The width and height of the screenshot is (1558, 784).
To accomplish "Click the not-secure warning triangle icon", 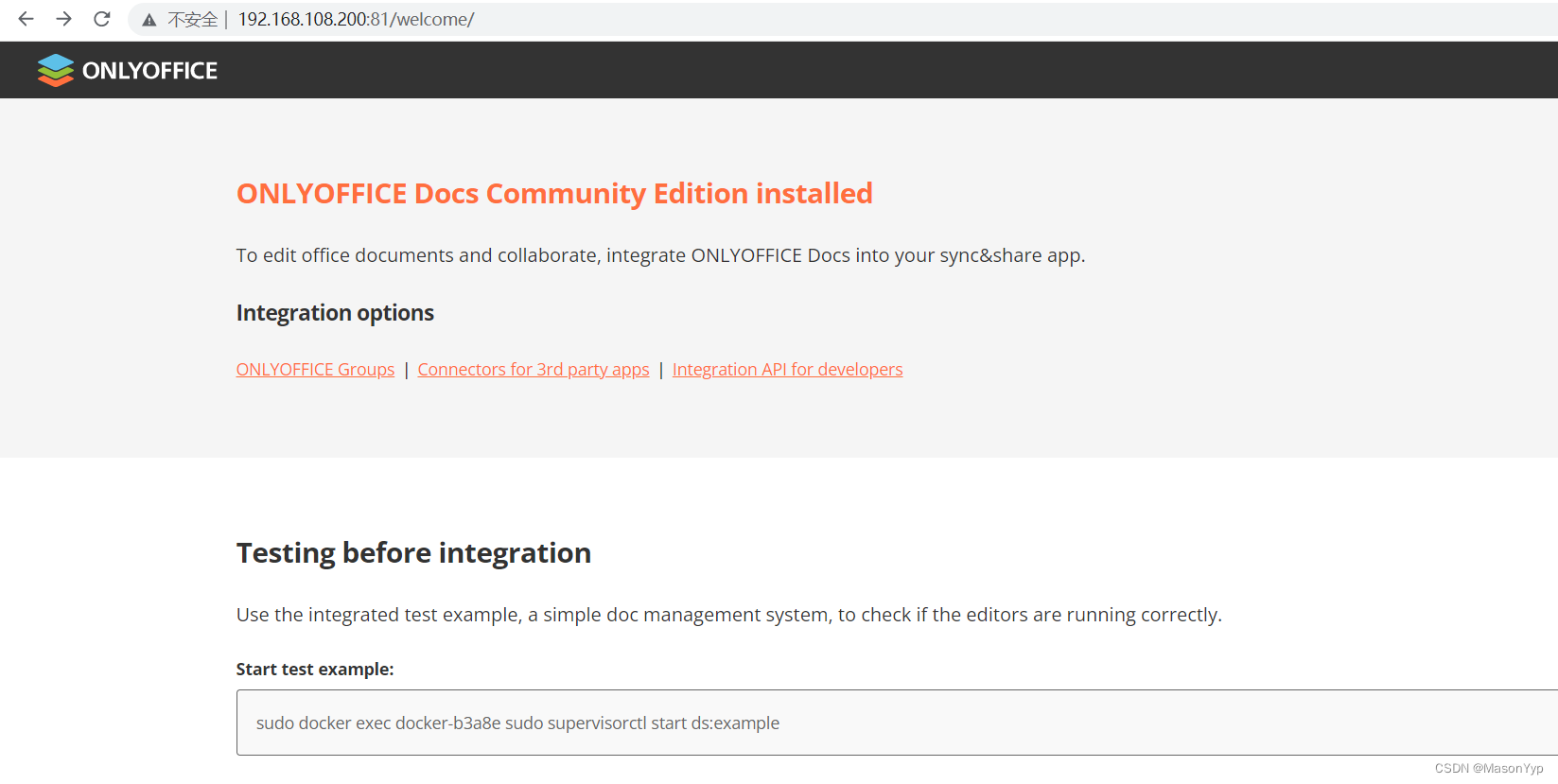I will (149, 20).
